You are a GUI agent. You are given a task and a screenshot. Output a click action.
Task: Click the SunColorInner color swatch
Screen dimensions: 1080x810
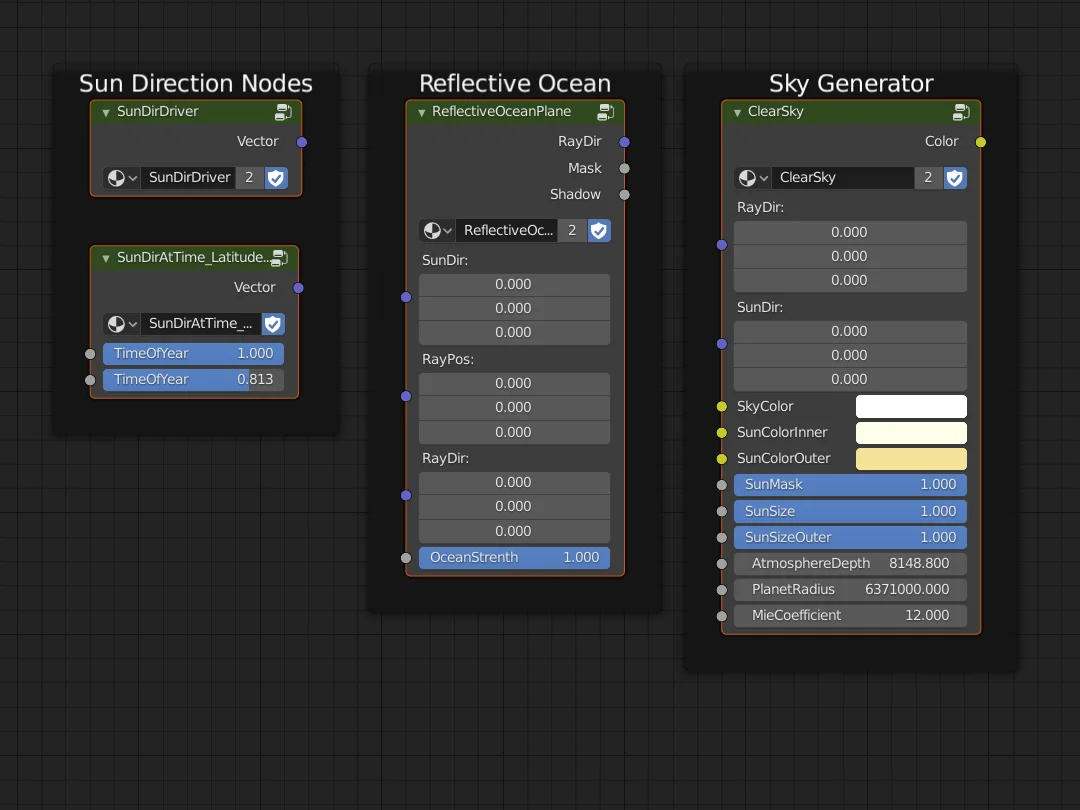click(x=911, y=432)
